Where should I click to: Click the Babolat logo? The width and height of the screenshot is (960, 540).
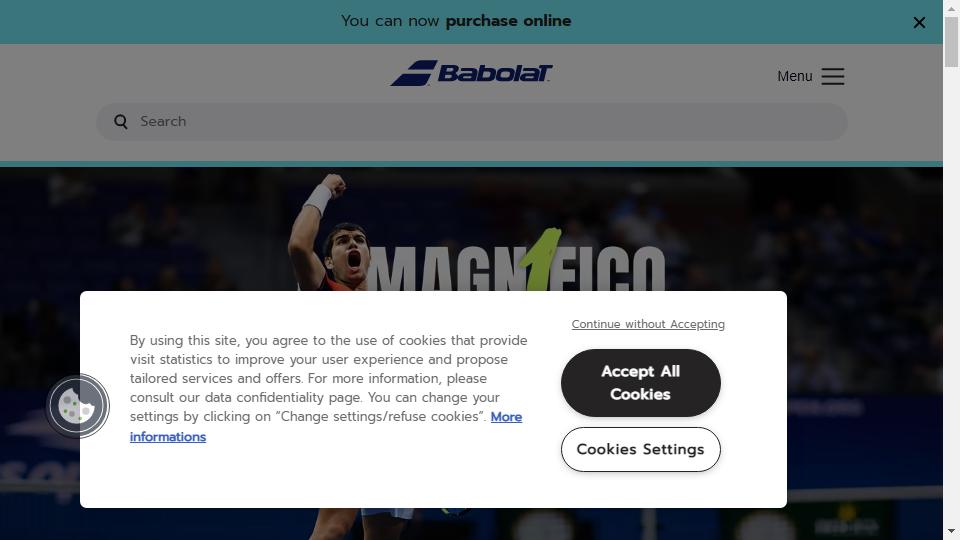[x=471, y=73]
